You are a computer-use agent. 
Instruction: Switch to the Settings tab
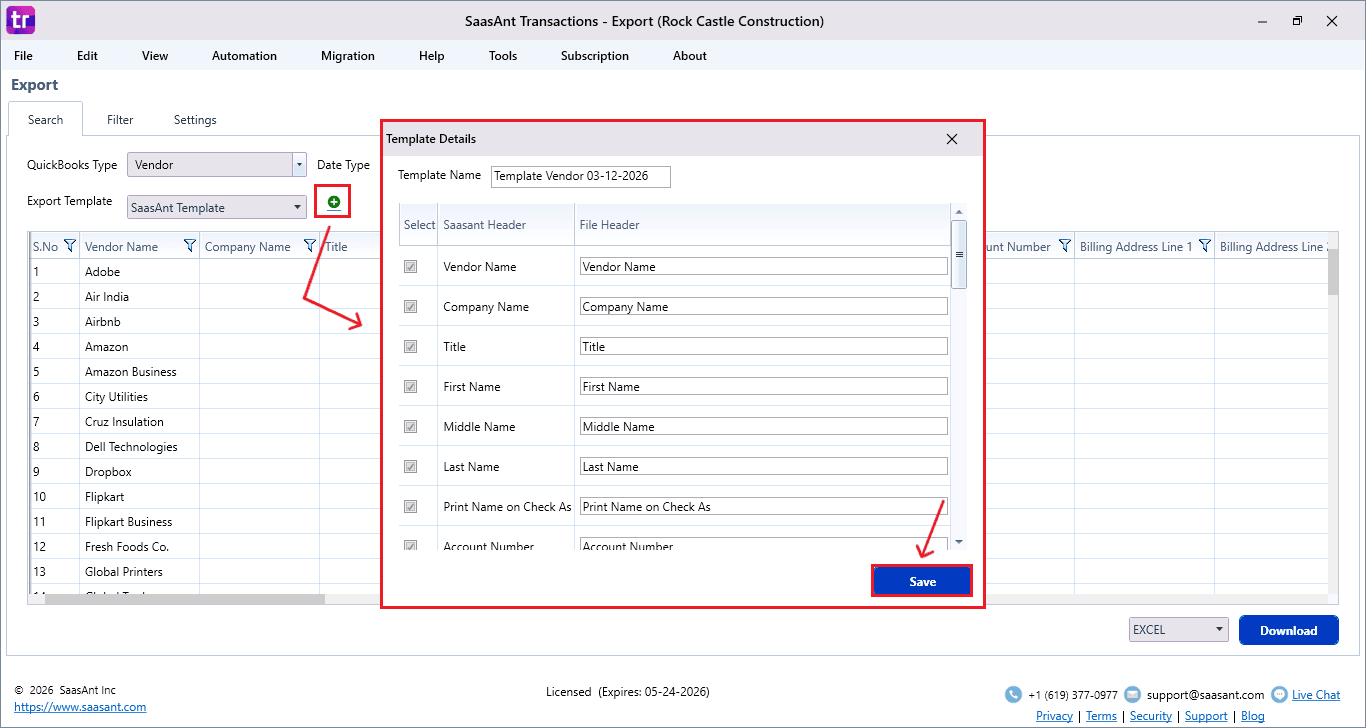(195, 120)
